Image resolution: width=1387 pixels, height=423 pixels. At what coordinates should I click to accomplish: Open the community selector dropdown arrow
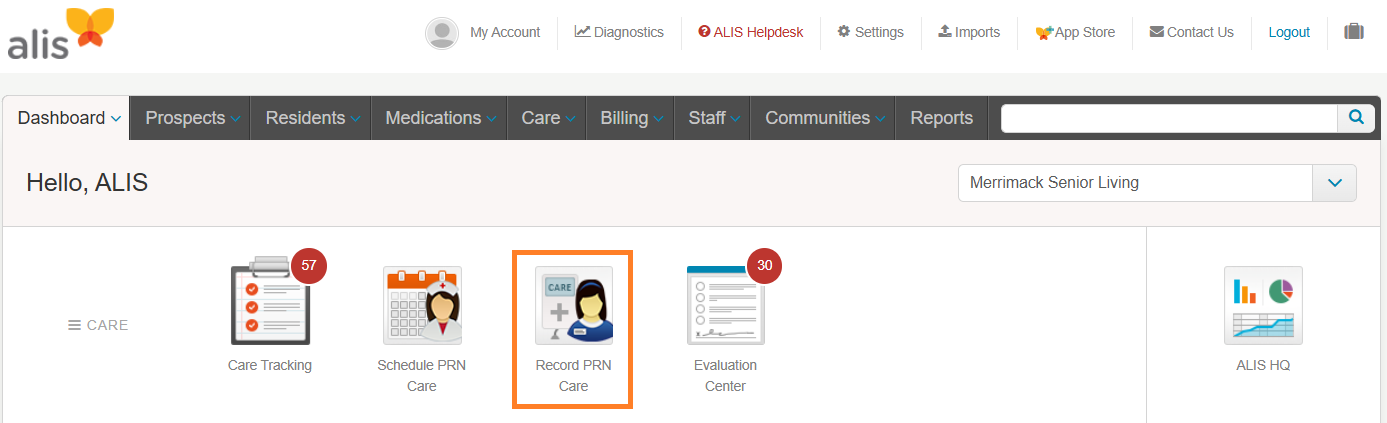1334,183
